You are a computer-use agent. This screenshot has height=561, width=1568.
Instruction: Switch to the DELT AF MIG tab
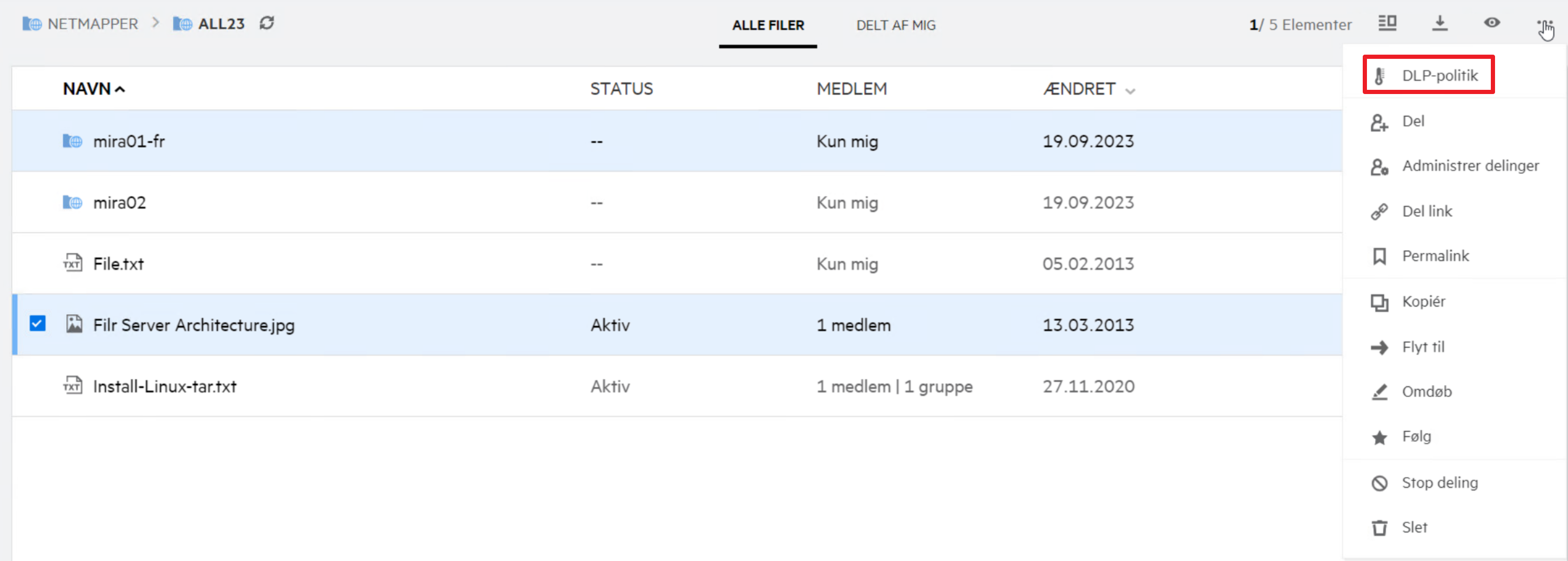[x=896, y=25]
